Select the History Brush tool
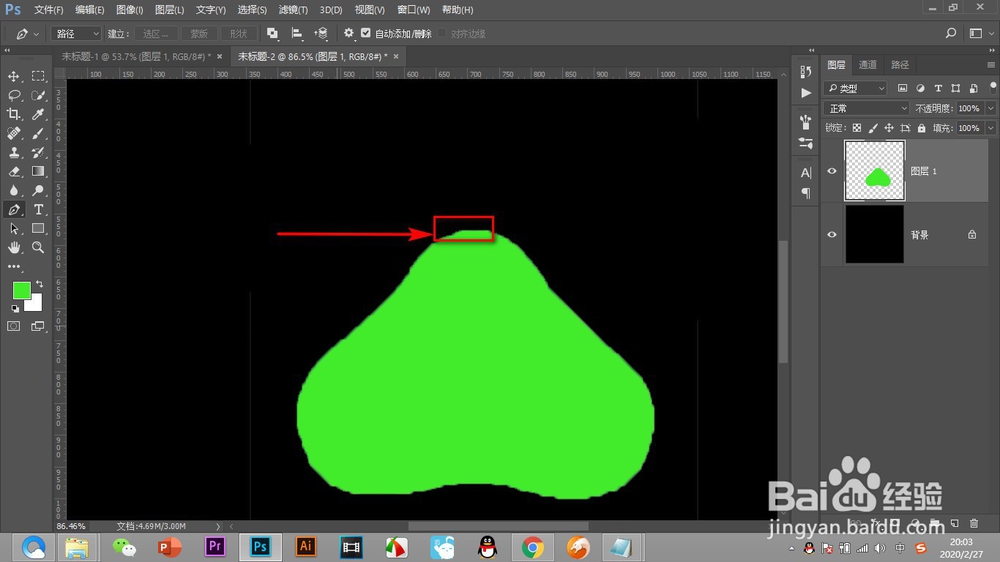Viewport: 1000px width, 562px height. pyautogui.click(x=38, y=152)
